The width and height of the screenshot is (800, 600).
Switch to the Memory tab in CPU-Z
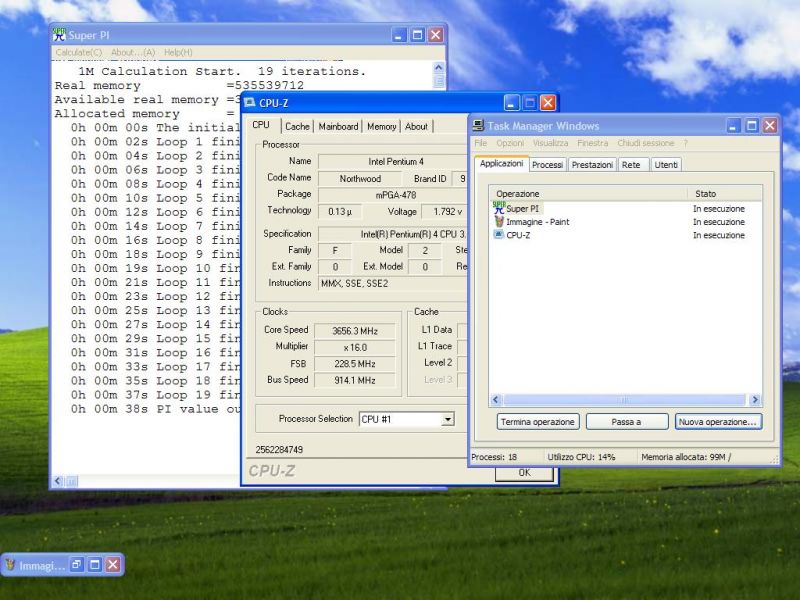tap(382, 126)
